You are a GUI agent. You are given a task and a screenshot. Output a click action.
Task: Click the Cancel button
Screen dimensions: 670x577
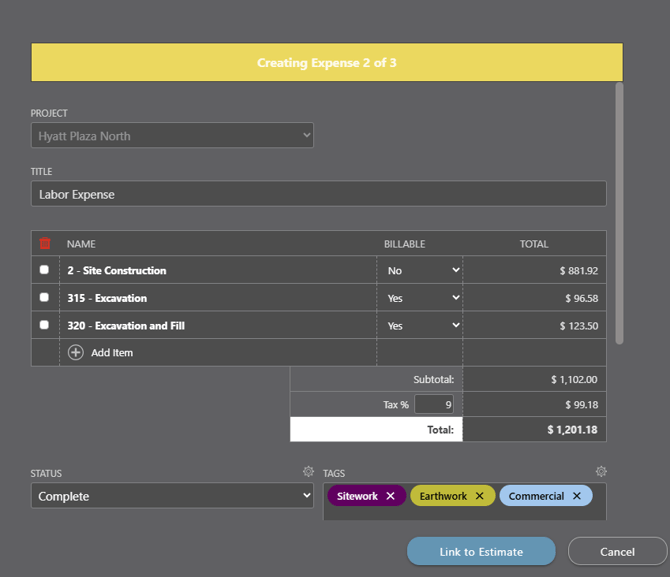pos(617,551)
